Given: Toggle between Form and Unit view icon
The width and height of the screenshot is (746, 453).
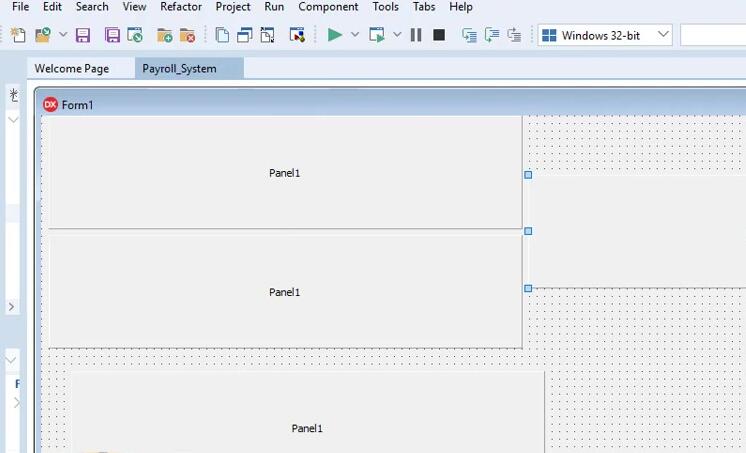Looking at the screenshot, I should (x=267, y=35).
